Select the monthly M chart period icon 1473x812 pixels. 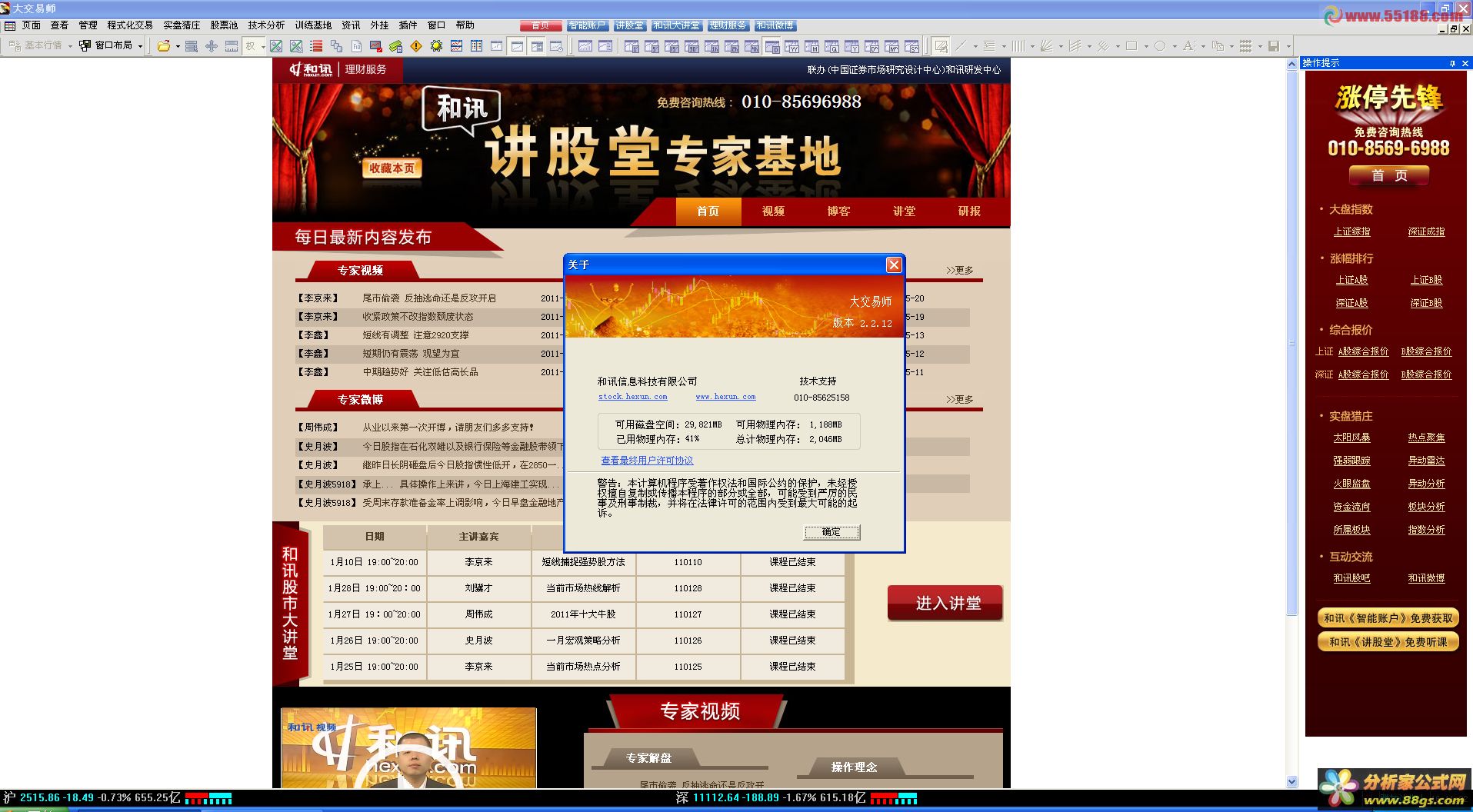point(812,46)
